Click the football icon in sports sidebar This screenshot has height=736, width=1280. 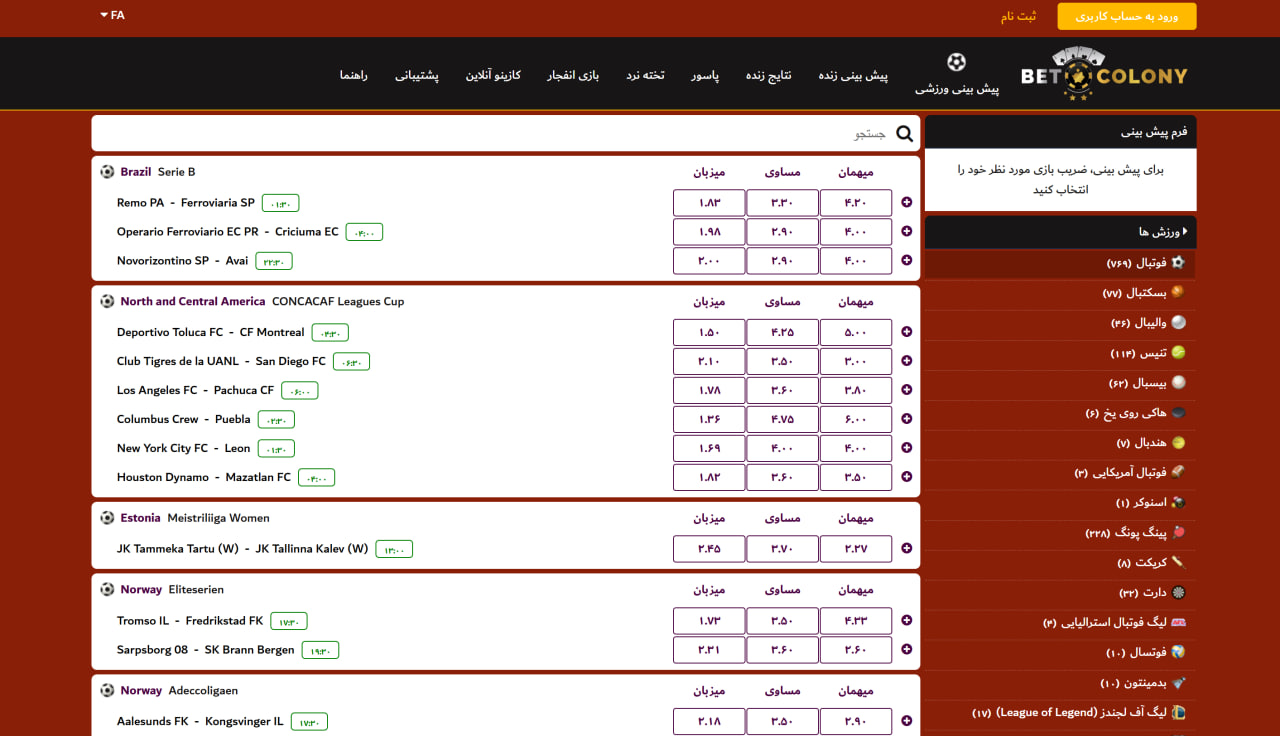(1178, 262)
